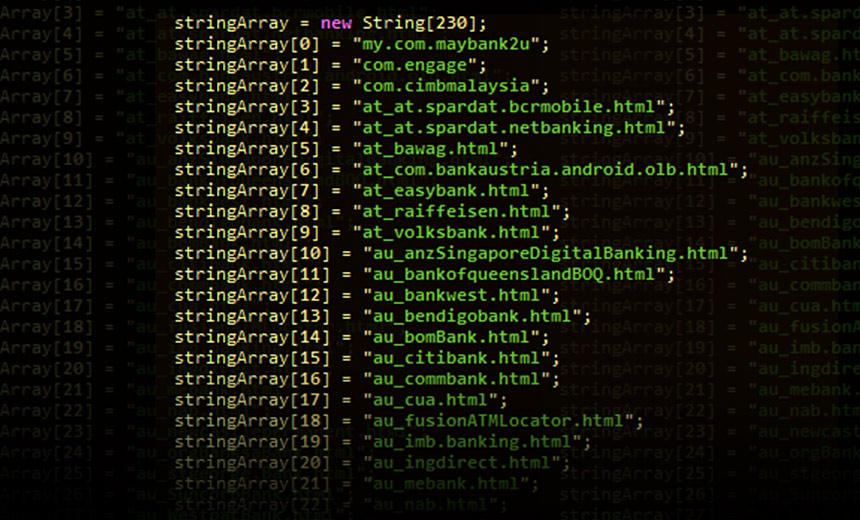The width and height of the screenshot is (860, 520).
Task: Click the "String[230]" array declaration text
Action: point(419,23)
